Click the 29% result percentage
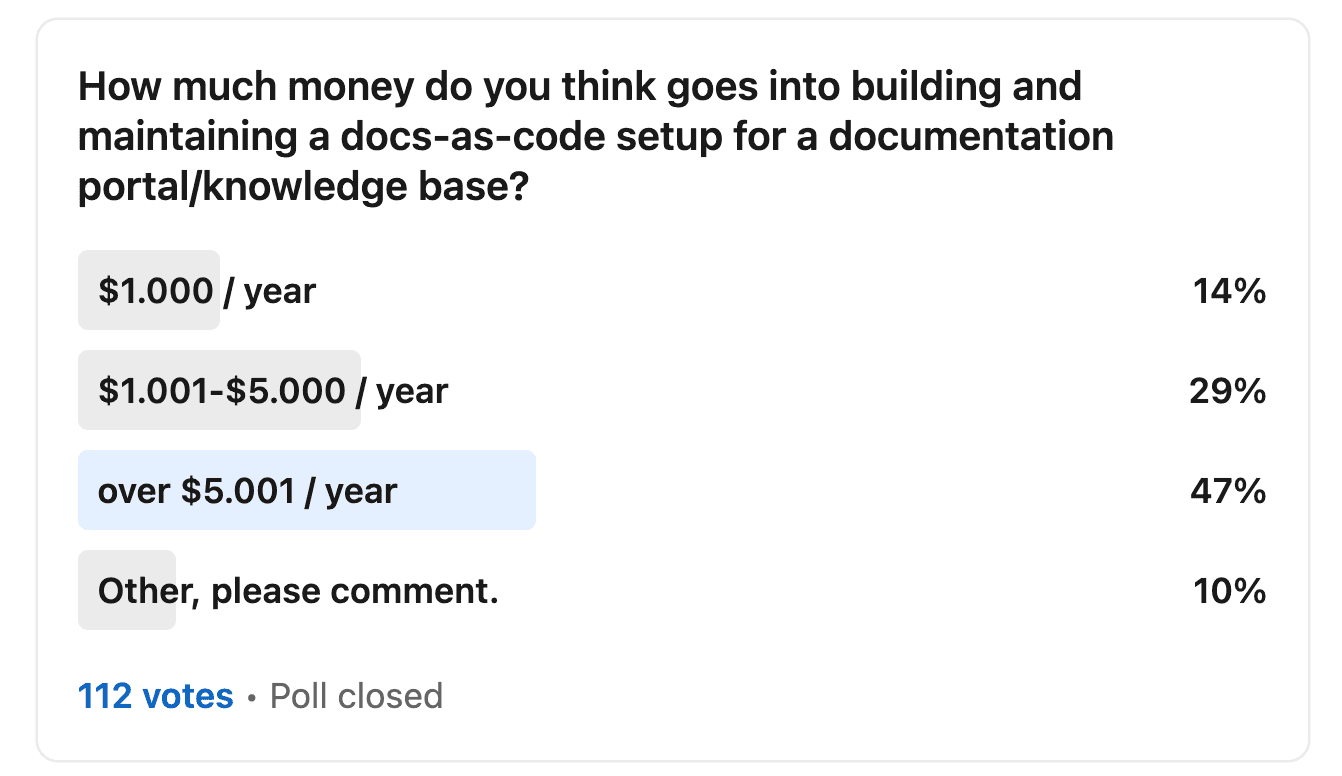Viewport: 1342px width, 776px height. pos(1227,391)
